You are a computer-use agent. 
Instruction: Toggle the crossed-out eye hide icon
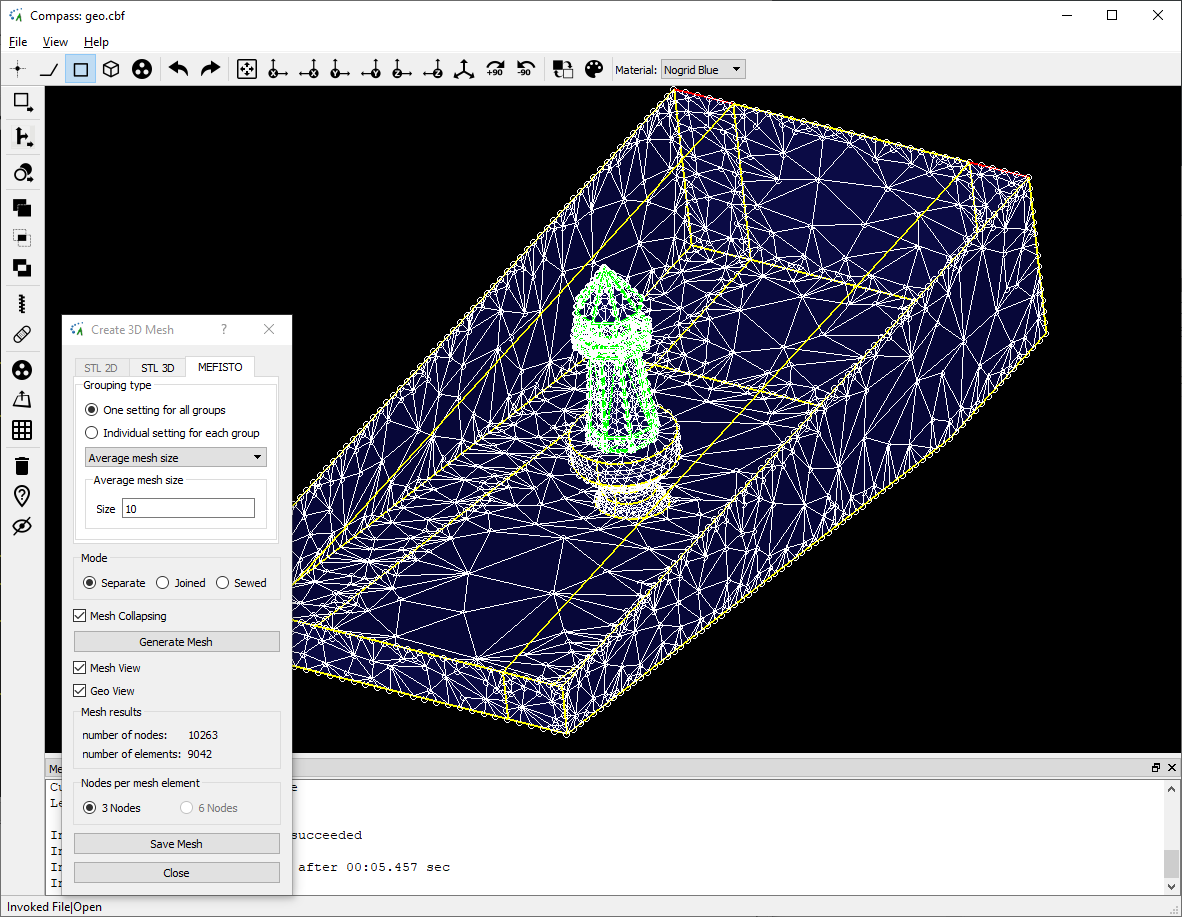[x=22, y=526]
